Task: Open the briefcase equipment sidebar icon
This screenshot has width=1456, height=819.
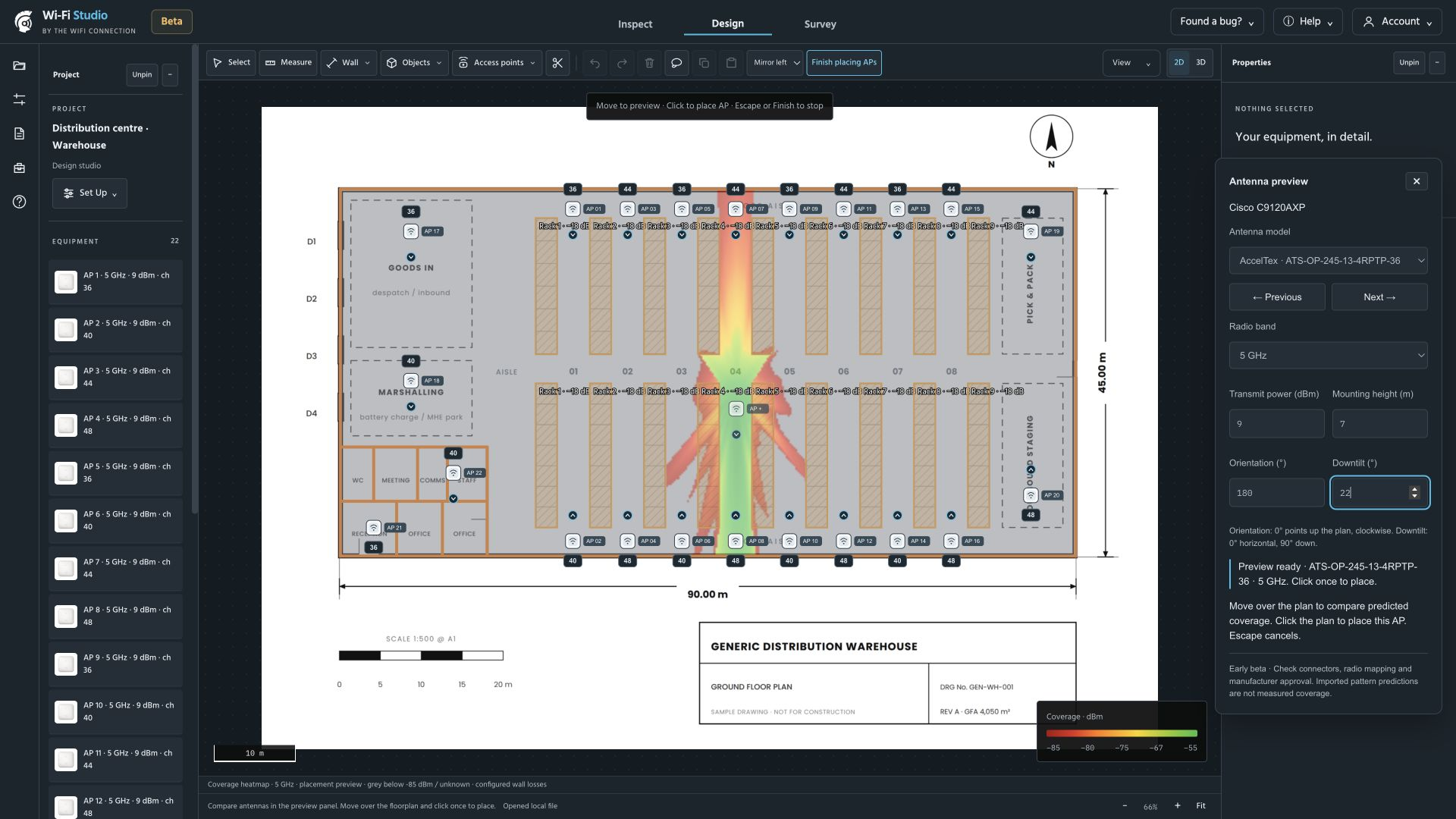Action: pyautogui.click(x=19, y=168)
